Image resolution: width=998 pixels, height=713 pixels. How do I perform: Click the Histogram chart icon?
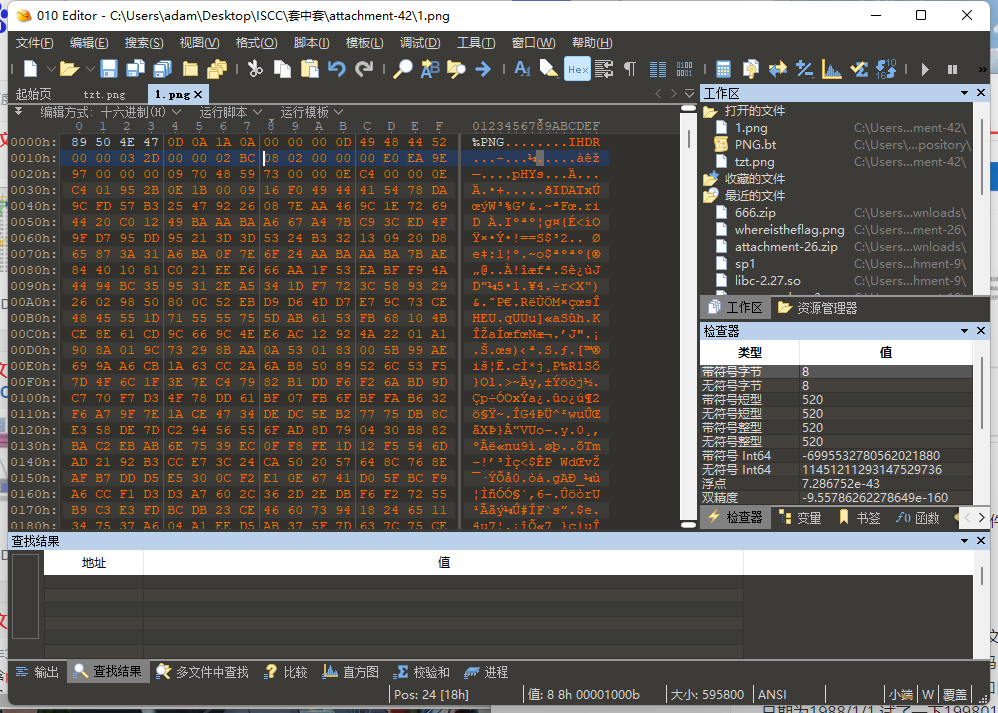tap(831, 69)
